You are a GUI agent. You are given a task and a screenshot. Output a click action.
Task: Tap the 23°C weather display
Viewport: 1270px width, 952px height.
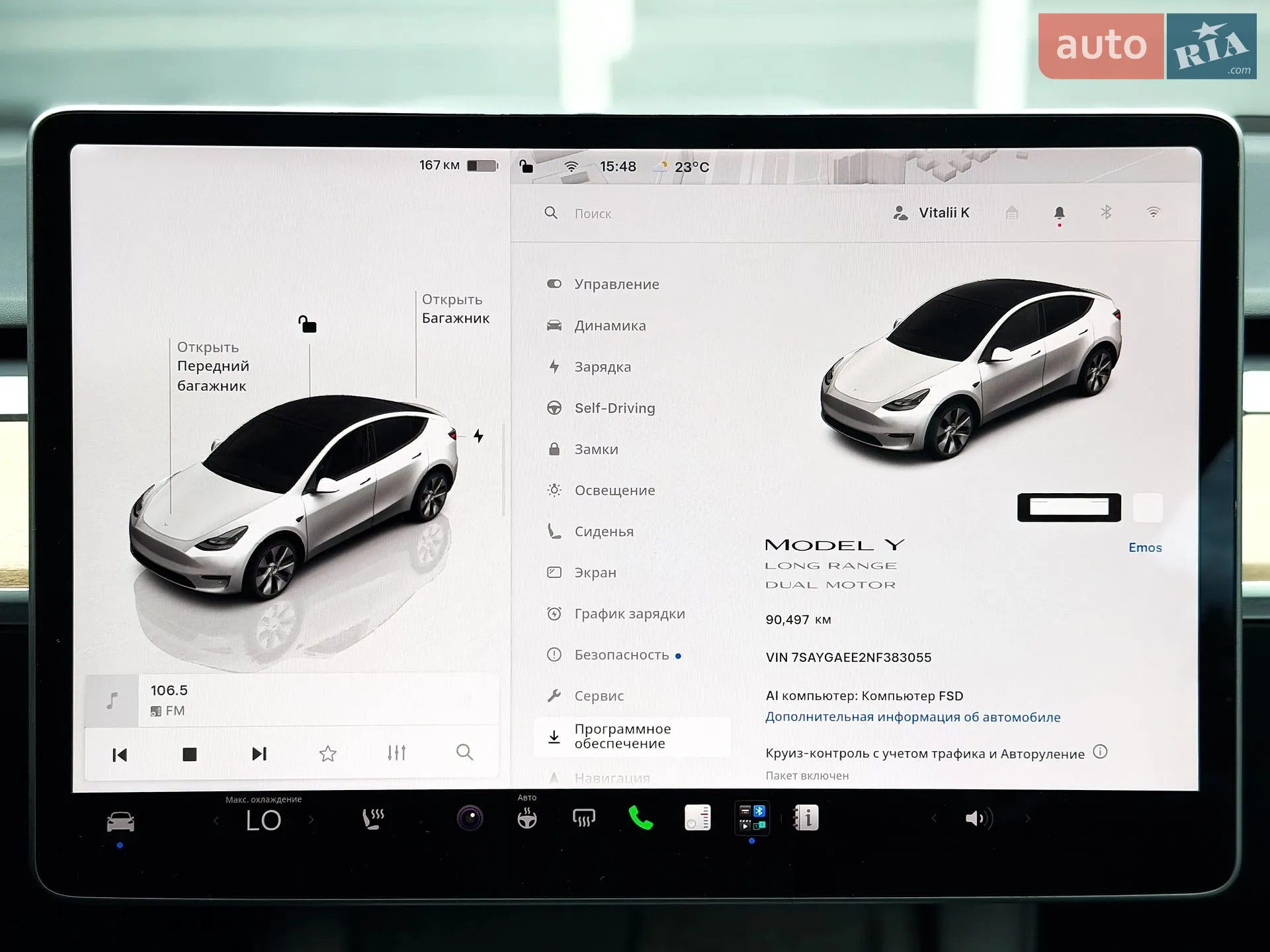(x=681, y=167)
